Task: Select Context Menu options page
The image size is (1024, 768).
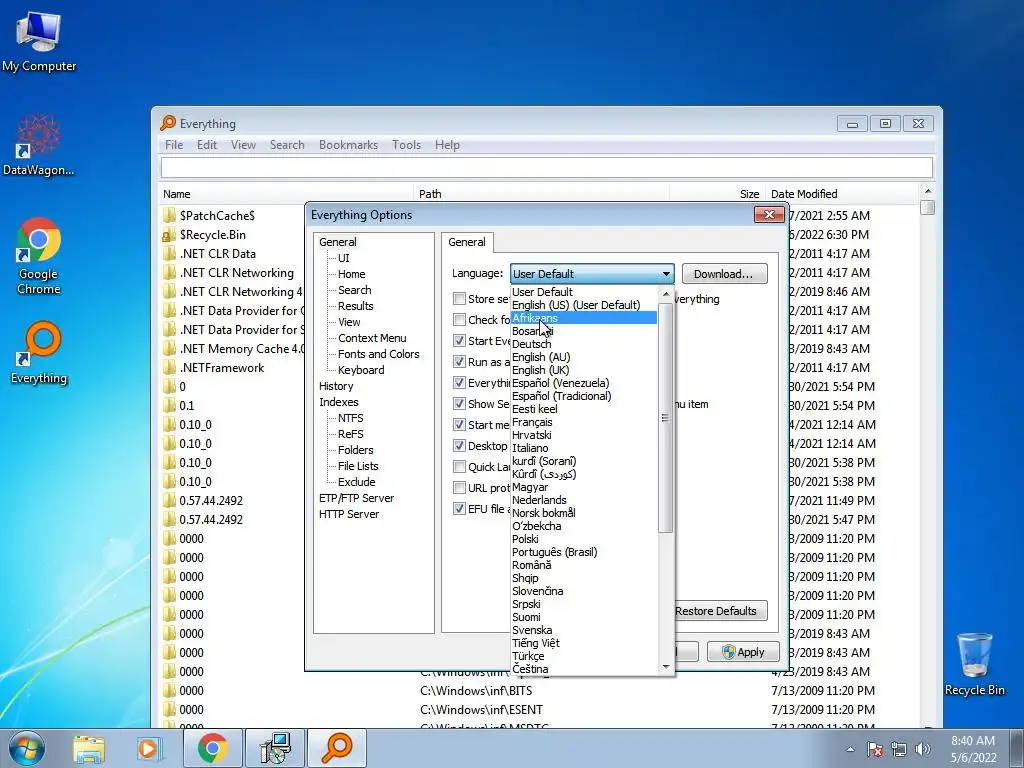Action: coord(372,338)
